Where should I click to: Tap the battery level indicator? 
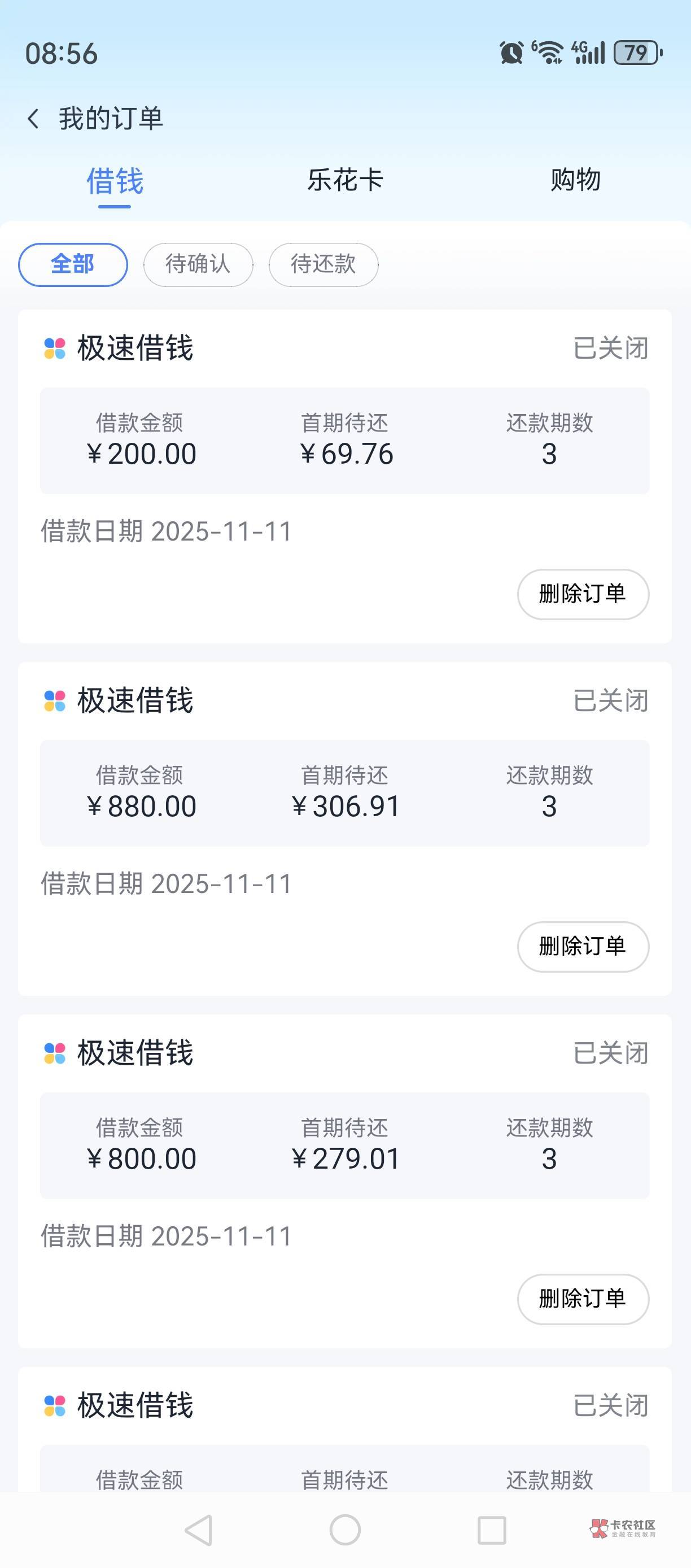(637, 53)
